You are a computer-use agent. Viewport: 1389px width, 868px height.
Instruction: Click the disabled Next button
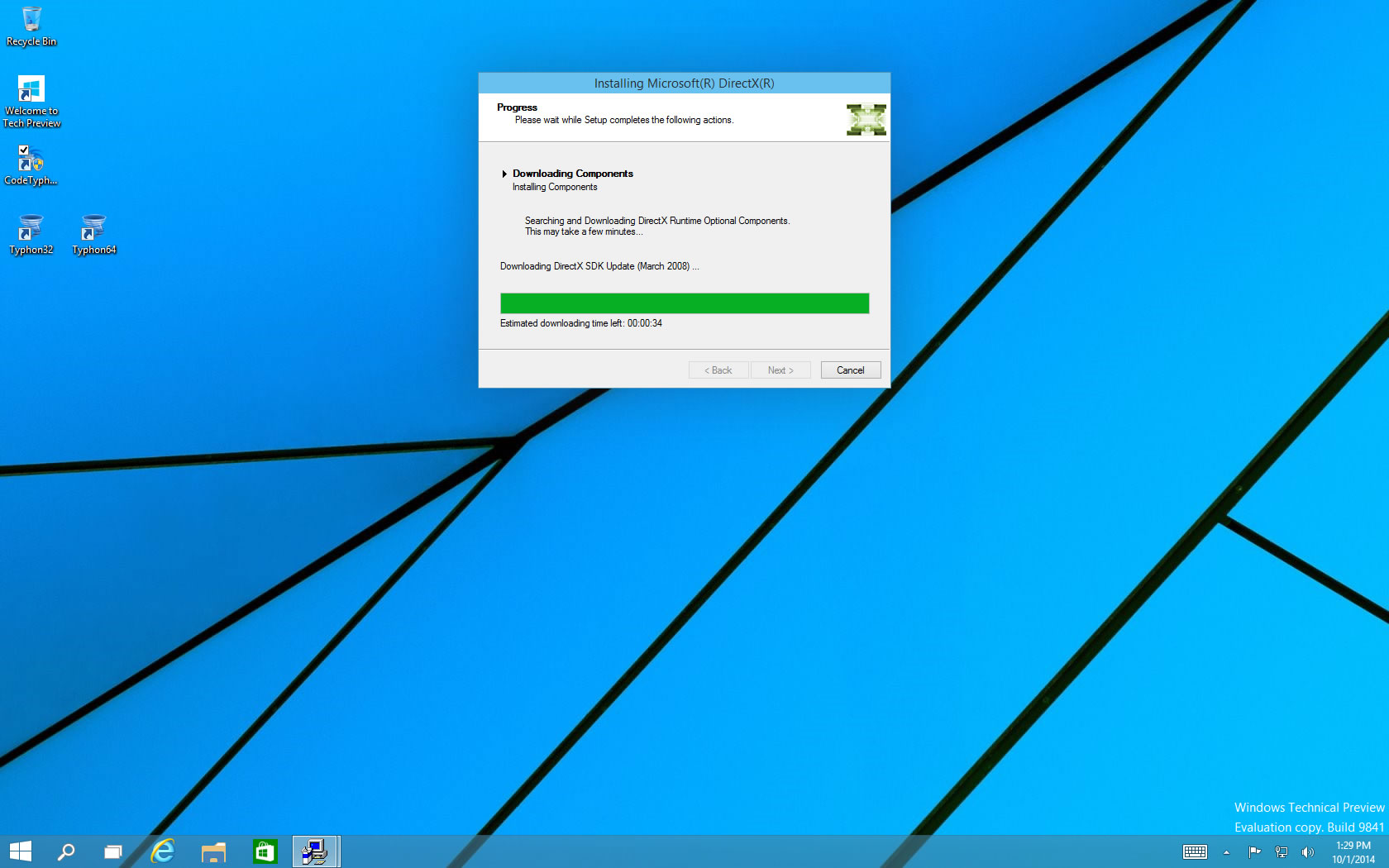(780, 370)
